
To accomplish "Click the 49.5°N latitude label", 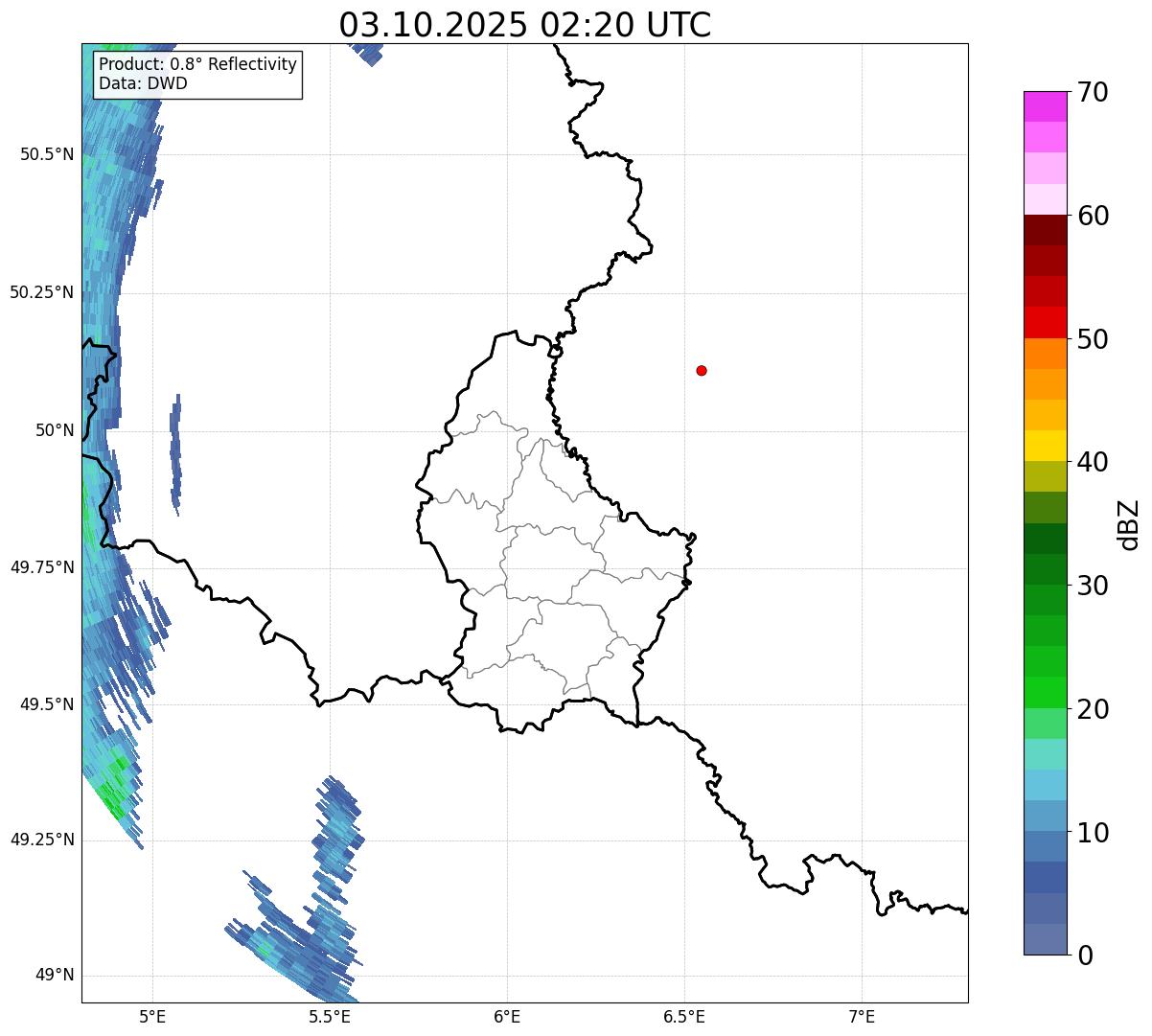I will pyautogui.click(x=47, y=704).
